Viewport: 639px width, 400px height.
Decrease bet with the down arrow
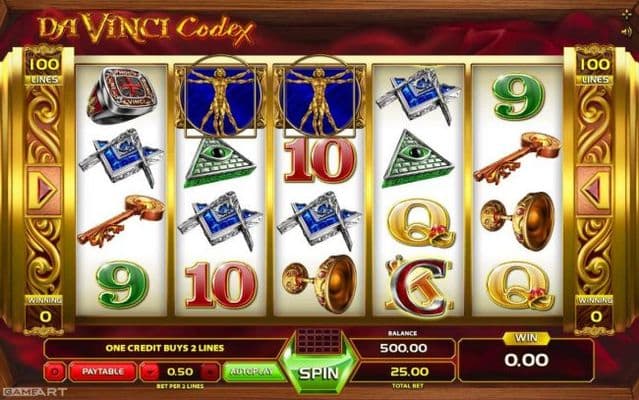coord(150,372)
